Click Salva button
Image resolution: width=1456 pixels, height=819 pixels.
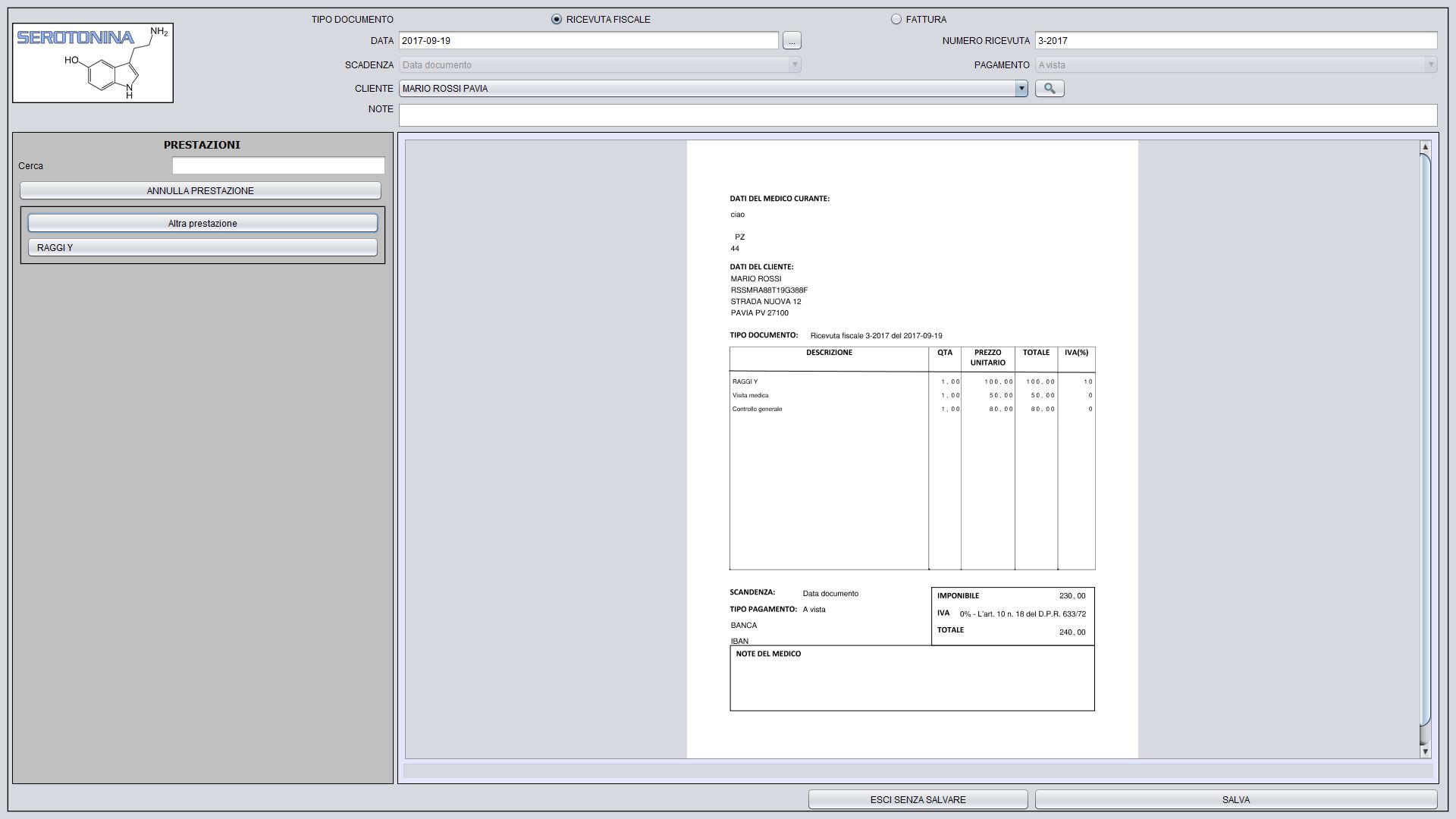click(x=1235, y=800)
